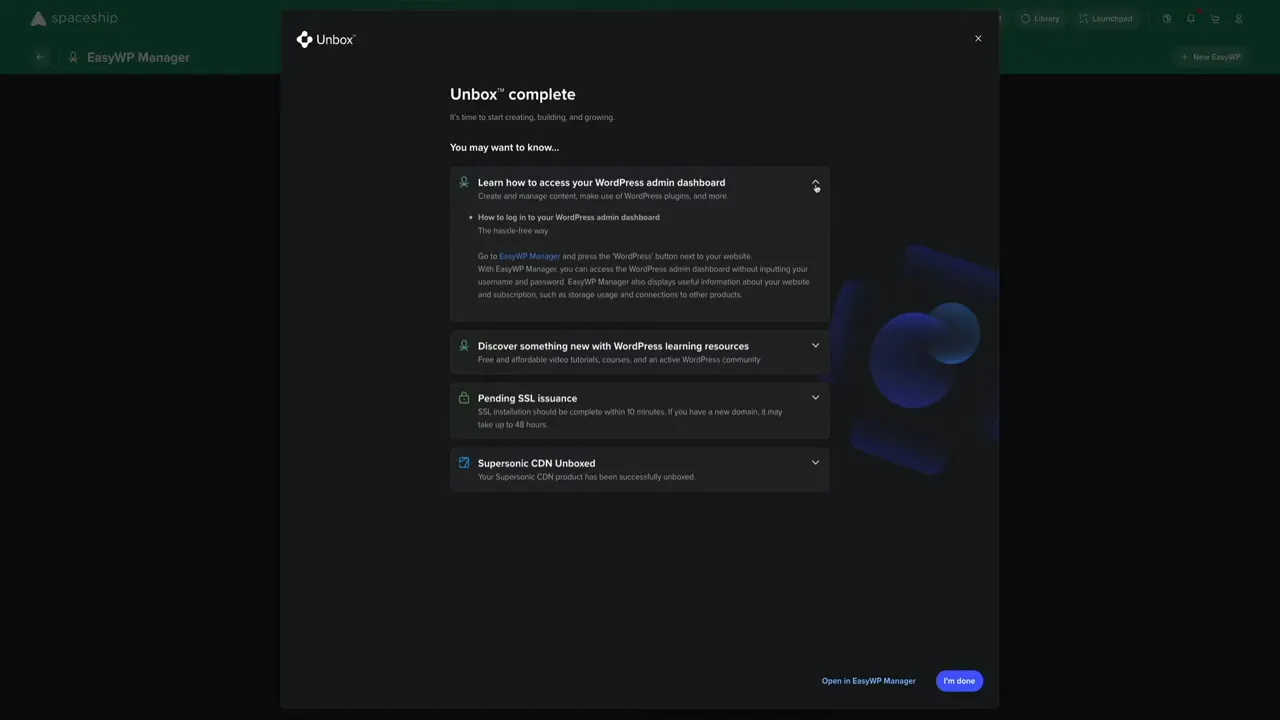Open Library in the Spaceship header
1280x720 pixels.
pyautogui.click(x=1040, y=19)
